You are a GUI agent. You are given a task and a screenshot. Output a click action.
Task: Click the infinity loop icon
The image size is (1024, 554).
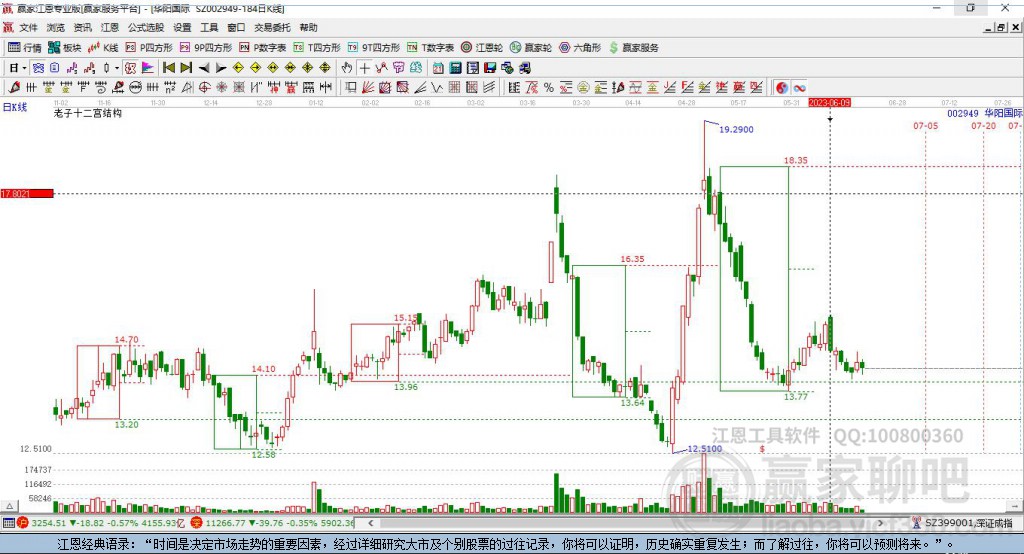tap(799, 88)
